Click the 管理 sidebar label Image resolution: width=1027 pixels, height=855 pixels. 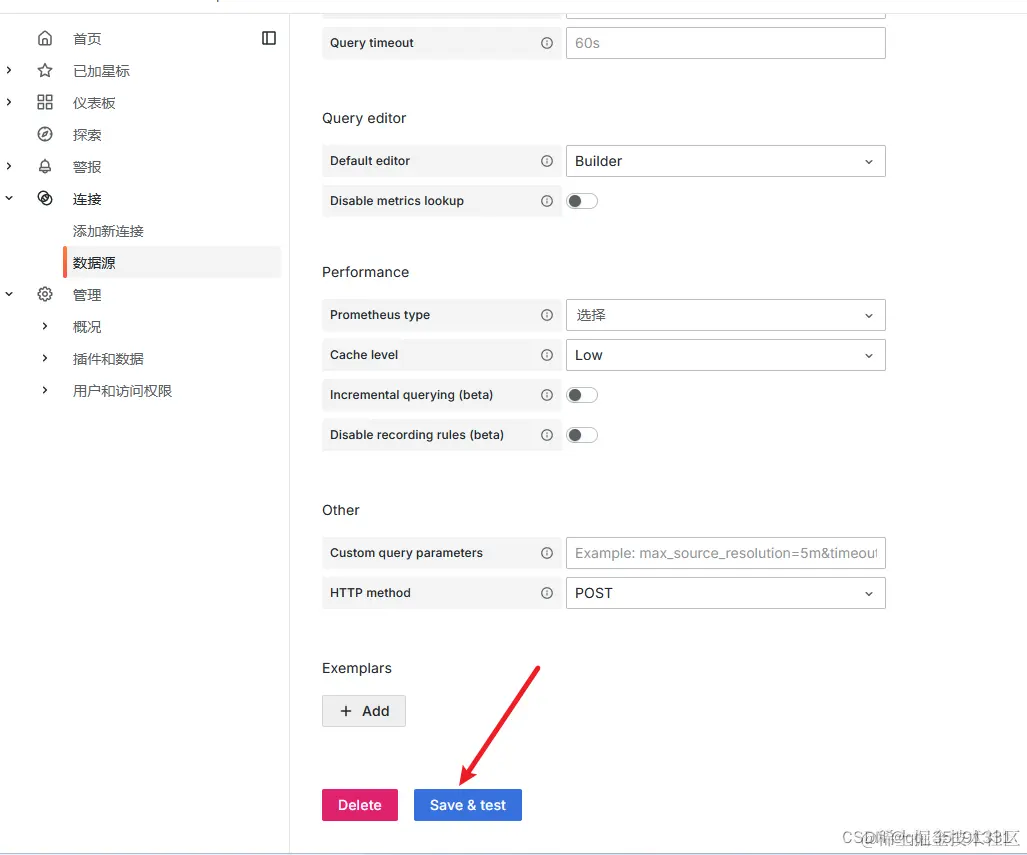pos(87,295)
